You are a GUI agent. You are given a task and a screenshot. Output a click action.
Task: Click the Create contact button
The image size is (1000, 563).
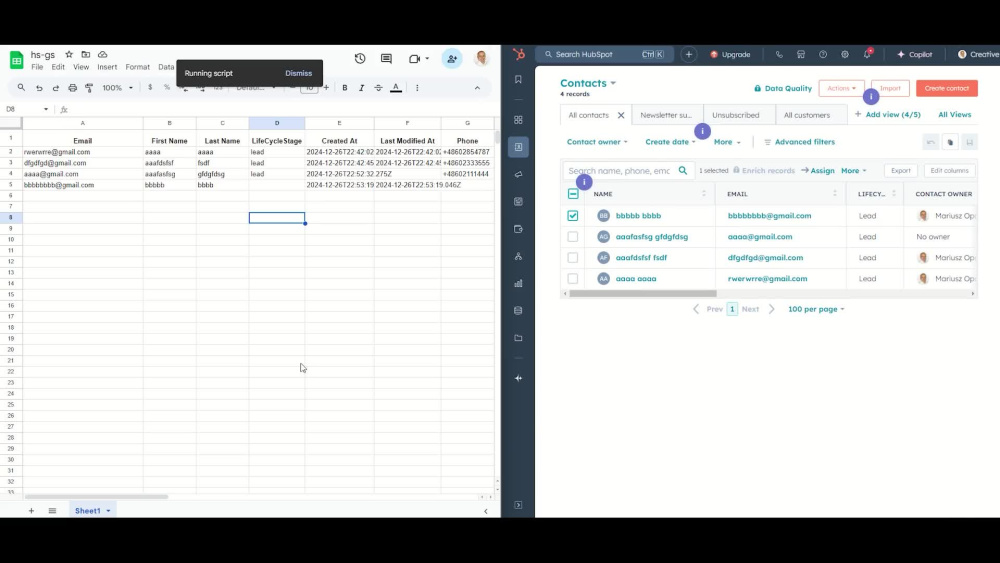click(x=946, y=89)
